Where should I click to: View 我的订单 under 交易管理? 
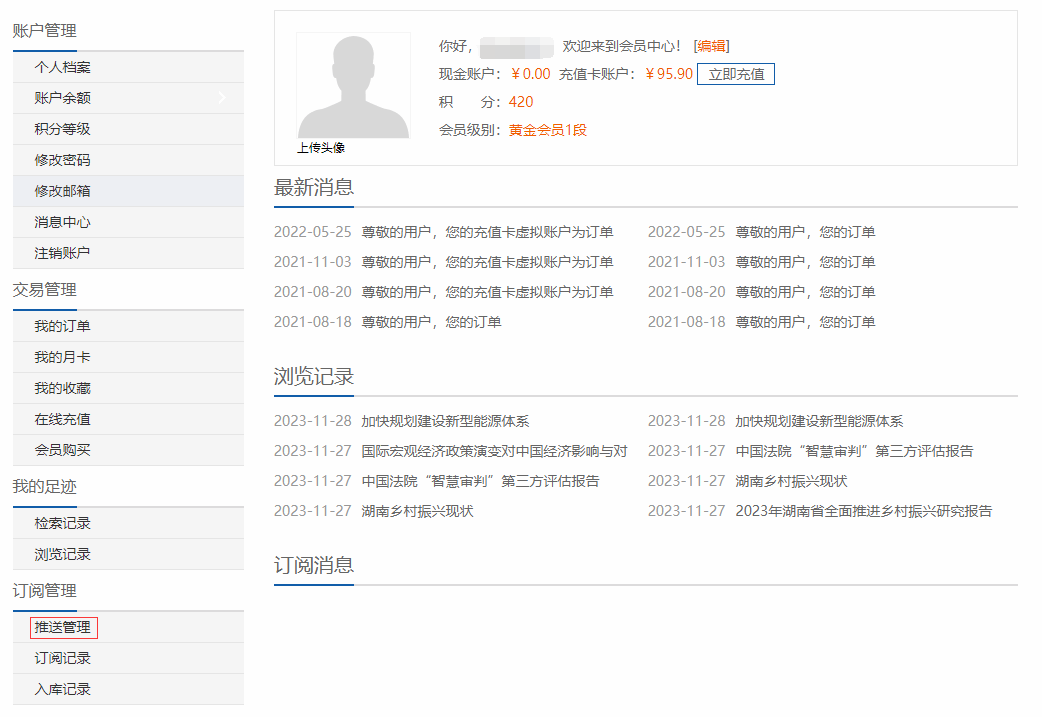62,326
